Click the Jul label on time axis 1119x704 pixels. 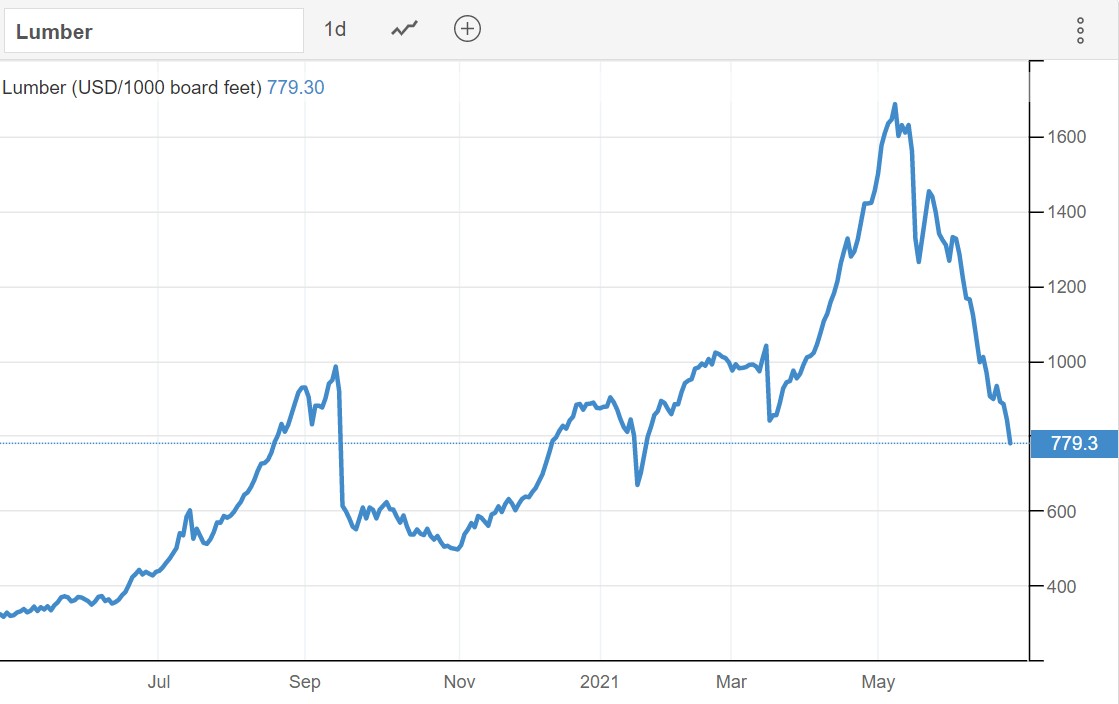point(159,682)
